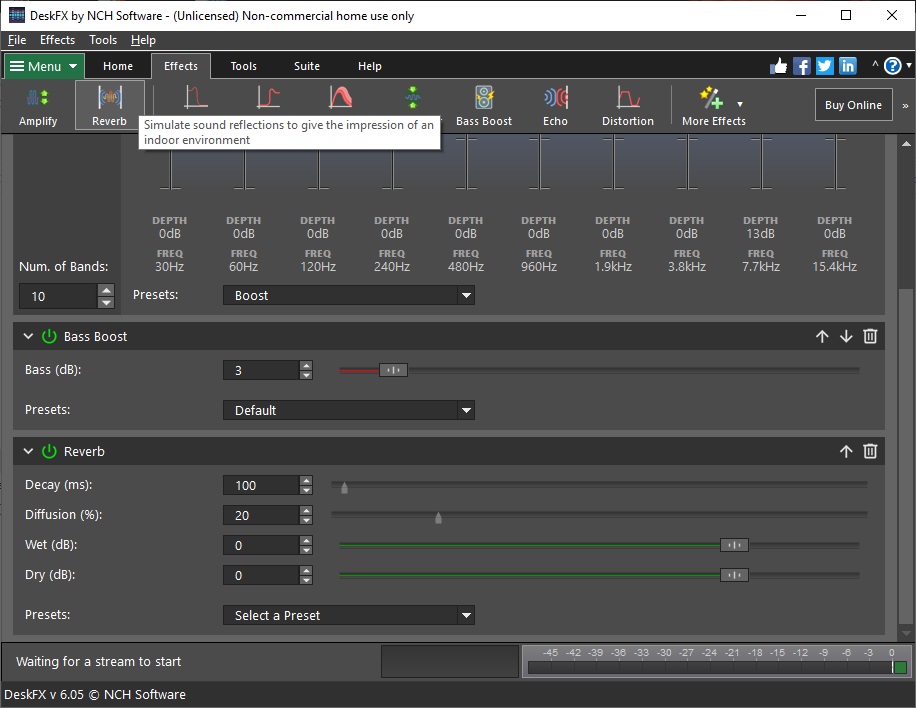916x708 pixels.
Task: Click the Diffusion slider handle
Action: pyautogui.click(x=438, y=518)
